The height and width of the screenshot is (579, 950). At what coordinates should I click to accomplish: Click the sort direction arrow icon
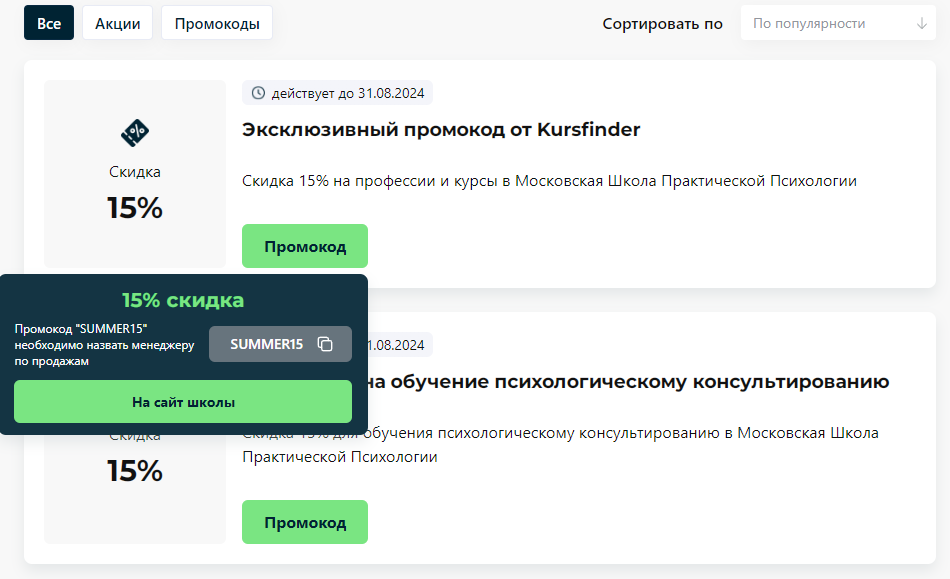(x=922, y=23)
